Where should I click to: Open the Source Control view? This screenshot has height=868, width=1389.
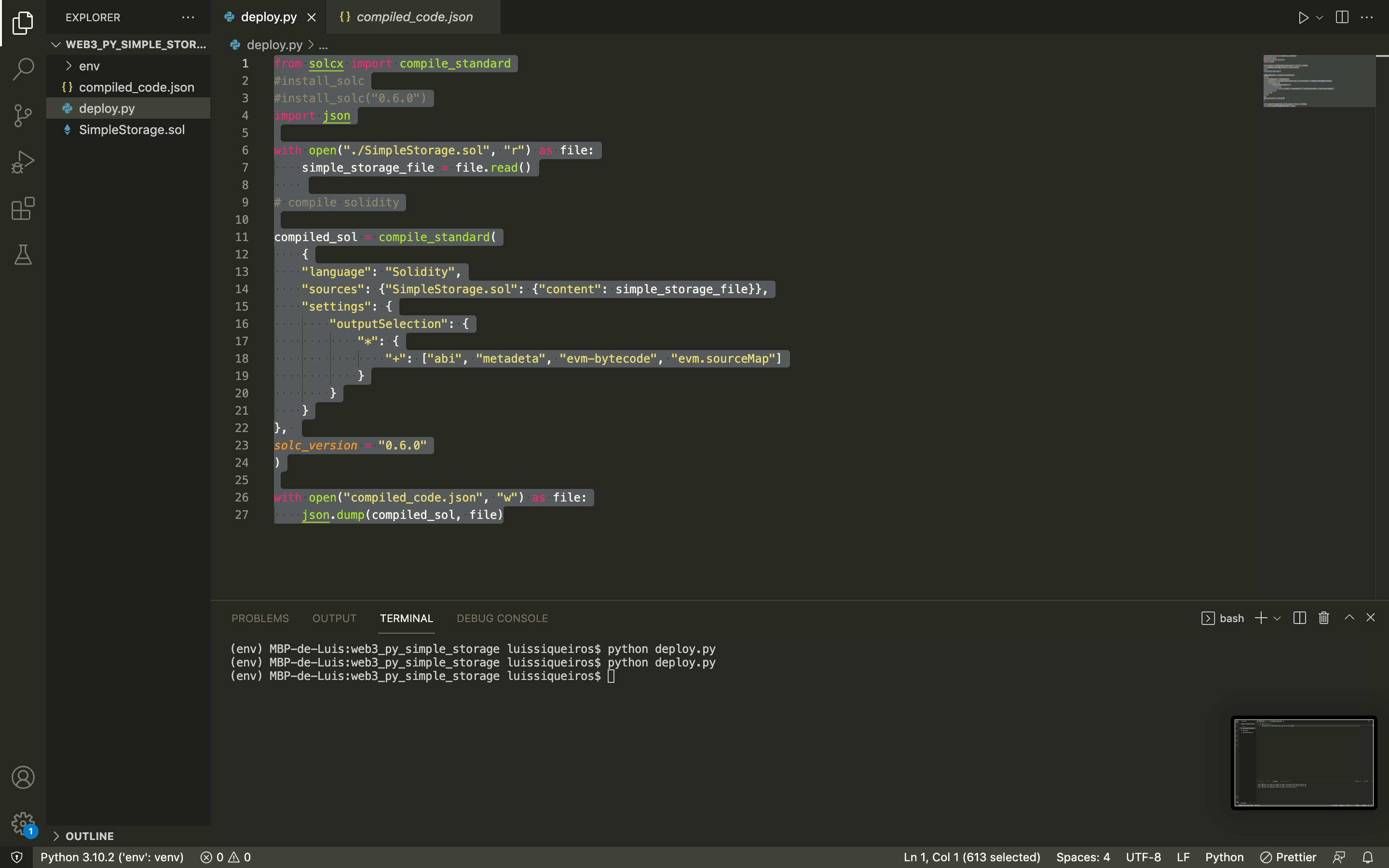[x=23, y=115]
